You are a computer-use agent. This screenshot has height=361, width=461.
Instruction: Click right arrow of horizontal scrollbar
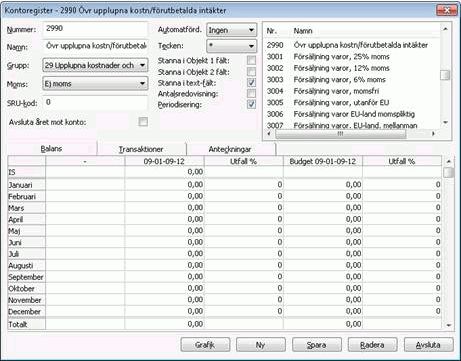[433, 134]
